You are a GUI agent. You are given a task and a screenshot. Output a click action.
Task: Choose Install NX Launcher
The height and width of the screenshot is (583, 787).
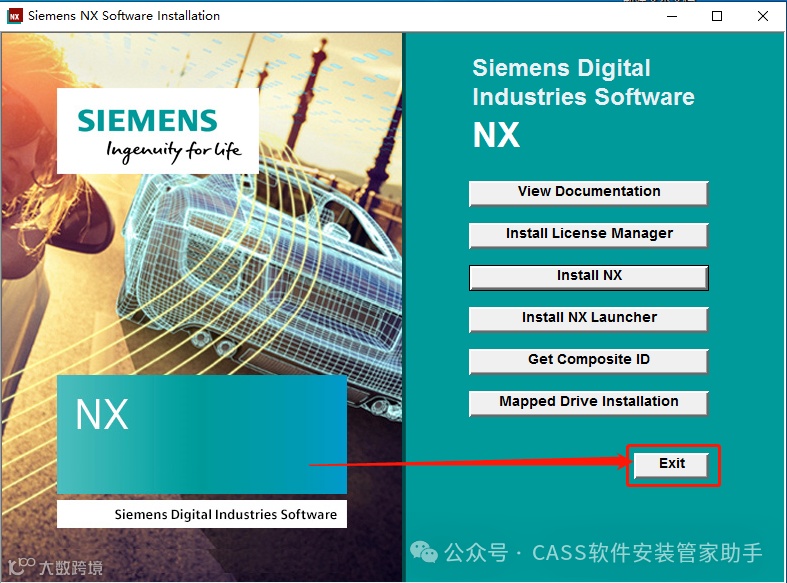tap(588, 319)
